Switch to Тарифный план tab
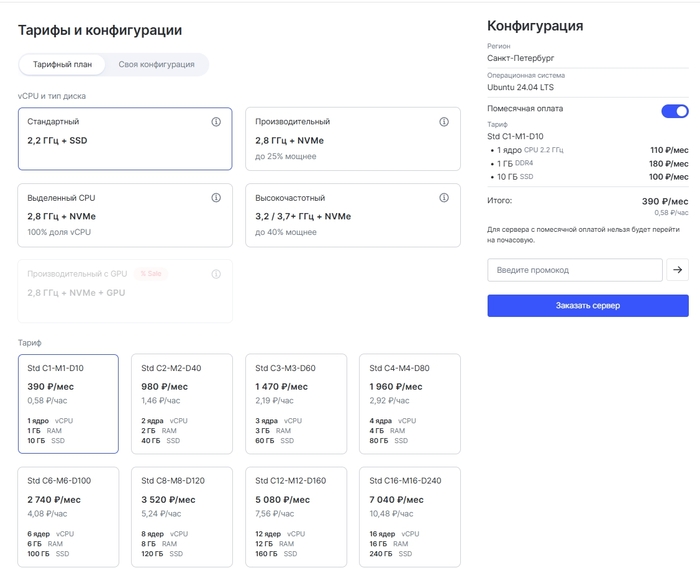700x568 pixels. tap(62, 64)
